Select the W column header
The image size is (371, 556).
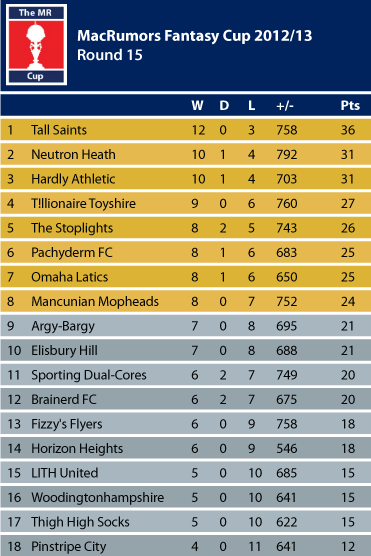(197, 106)
